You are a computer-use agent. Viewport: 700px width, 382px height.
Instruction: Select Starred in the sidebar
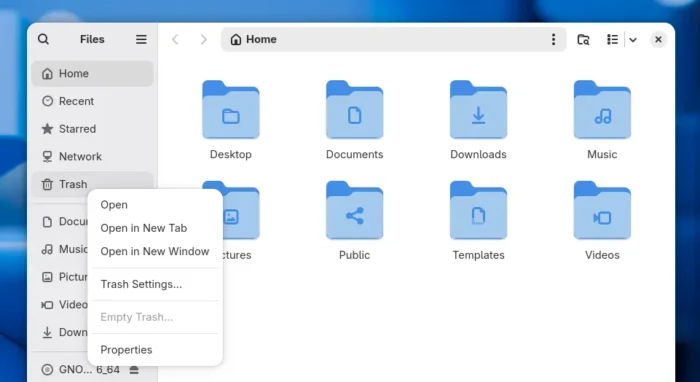92,129
